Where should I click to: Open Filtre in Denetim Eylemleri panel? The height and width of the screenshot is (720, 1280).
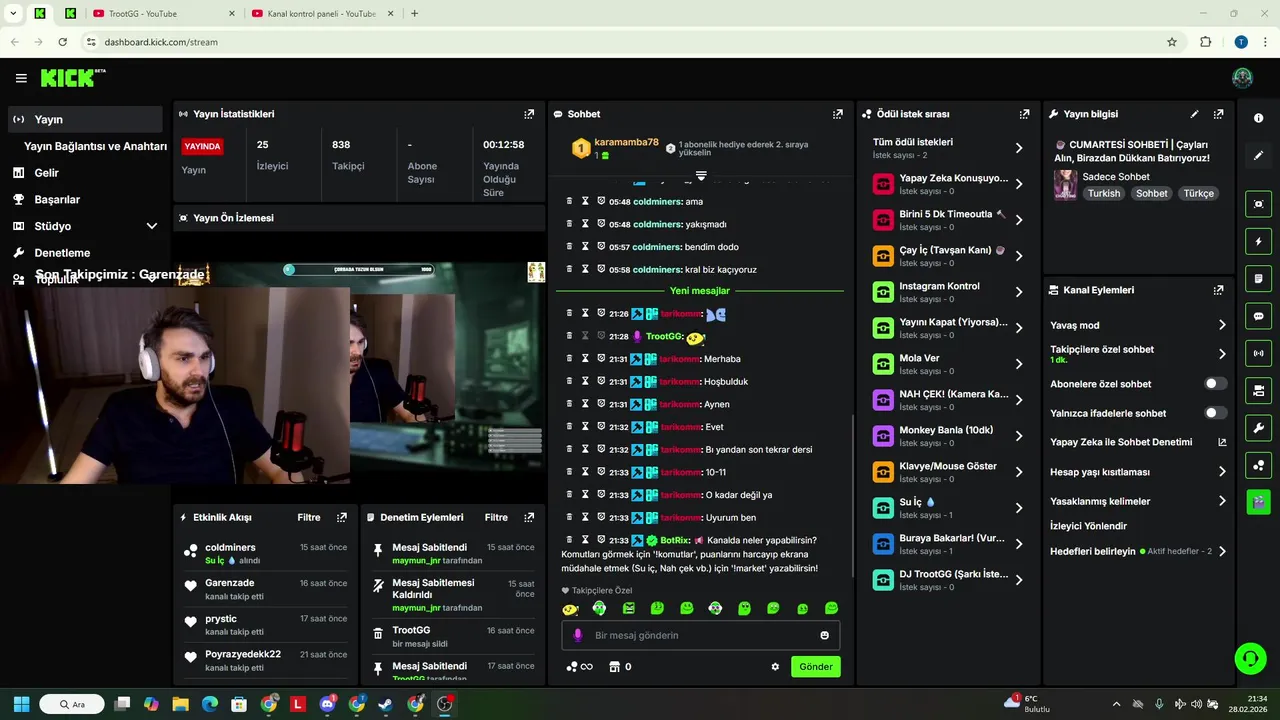(x=496, y=518)
